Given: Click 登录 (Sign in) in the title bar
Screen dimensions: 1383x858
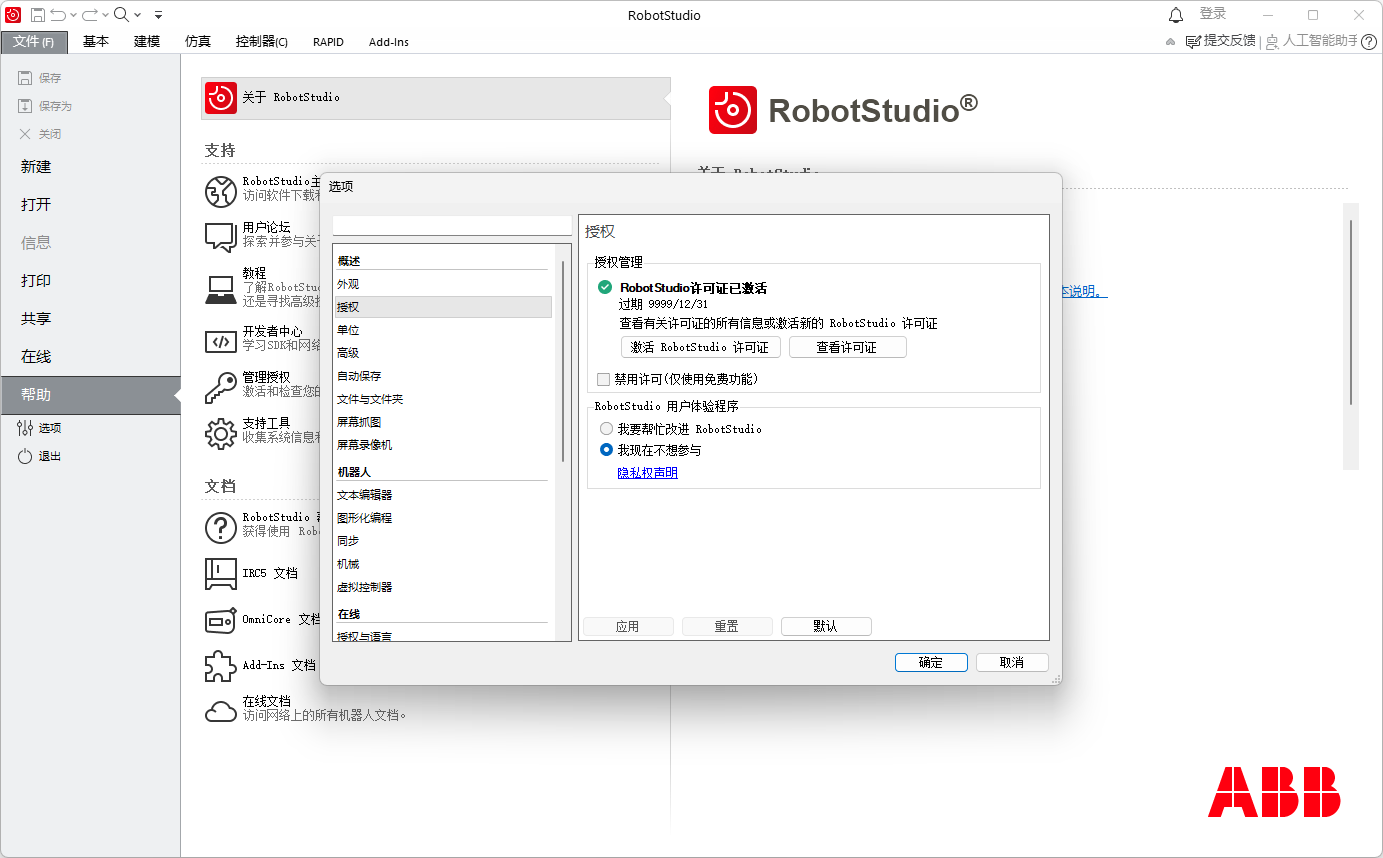Looking at the screenshot, I should click(1213, 14).
